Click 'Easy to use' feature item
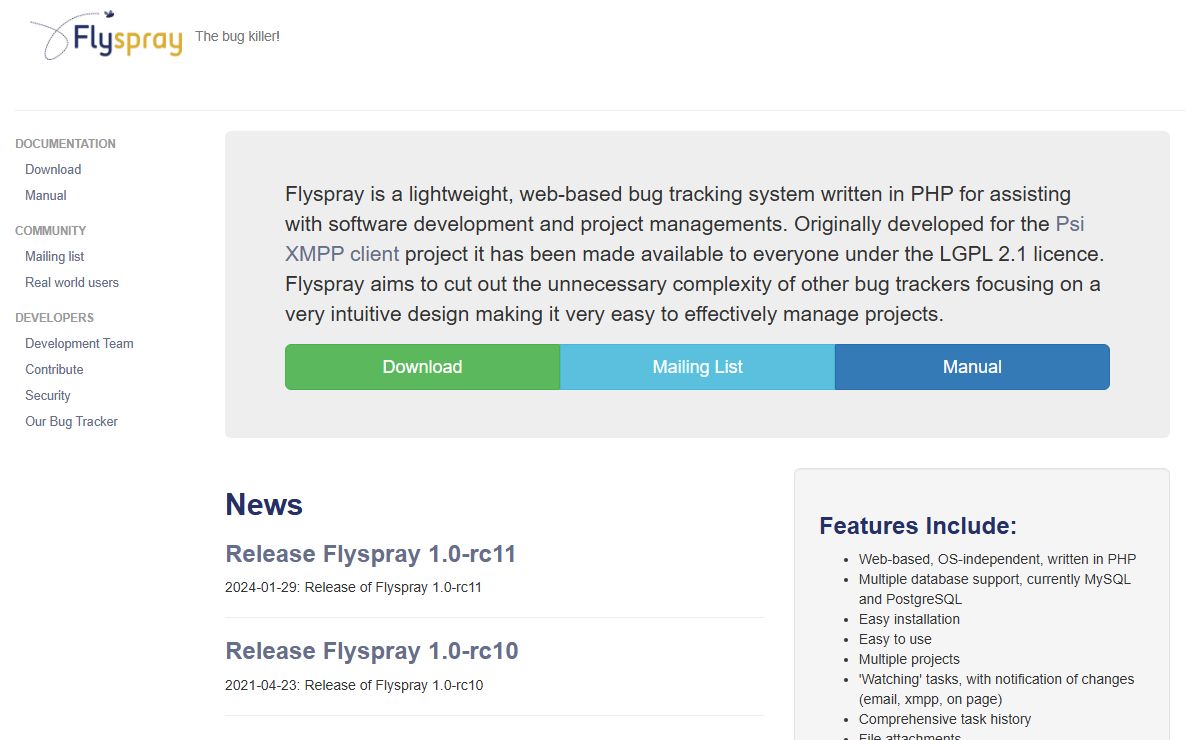This screenshot has width=1200, height=740. click(895, 639)
